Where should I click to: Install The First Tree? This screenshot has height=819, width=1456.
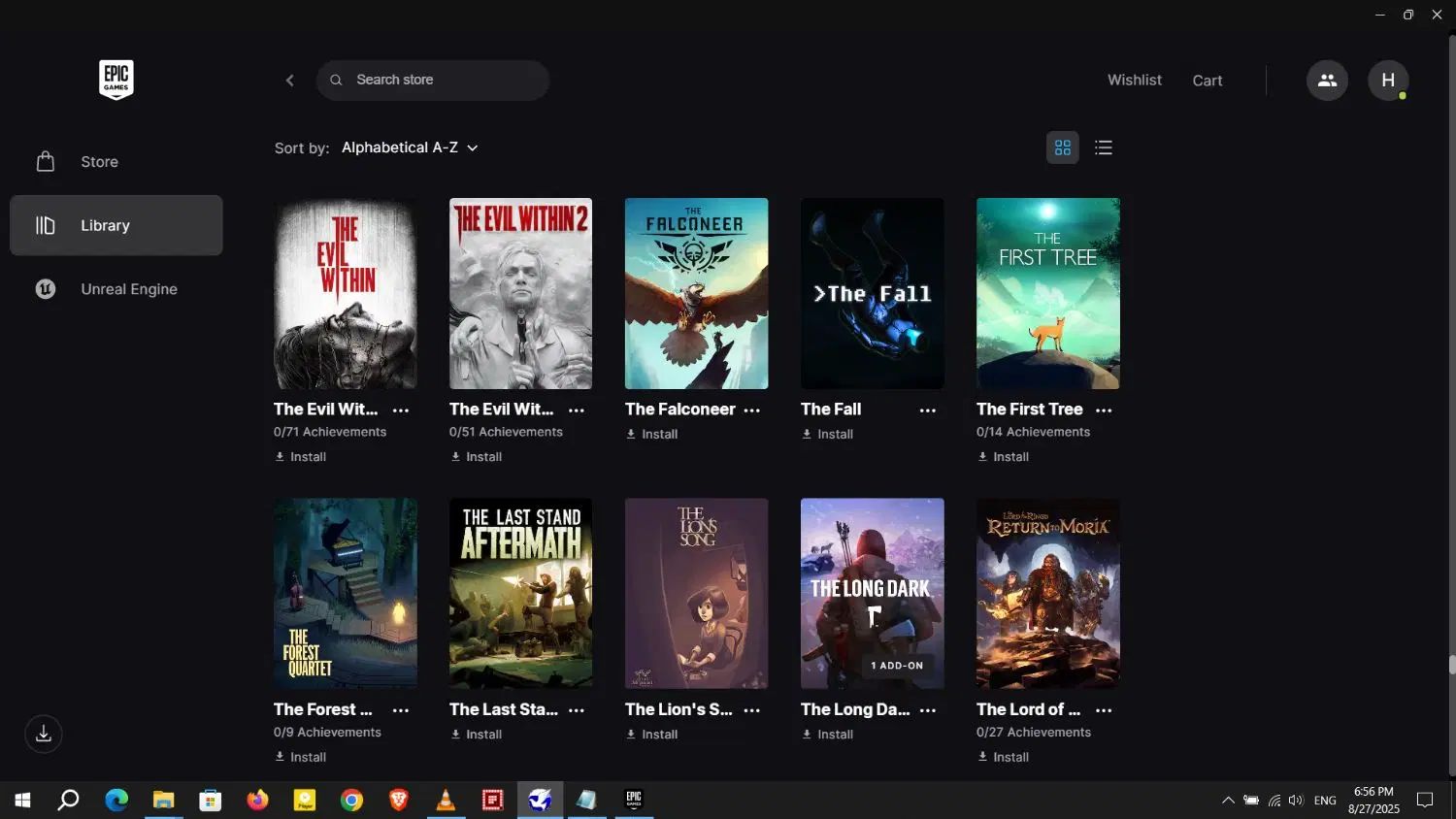point(1003,457)
